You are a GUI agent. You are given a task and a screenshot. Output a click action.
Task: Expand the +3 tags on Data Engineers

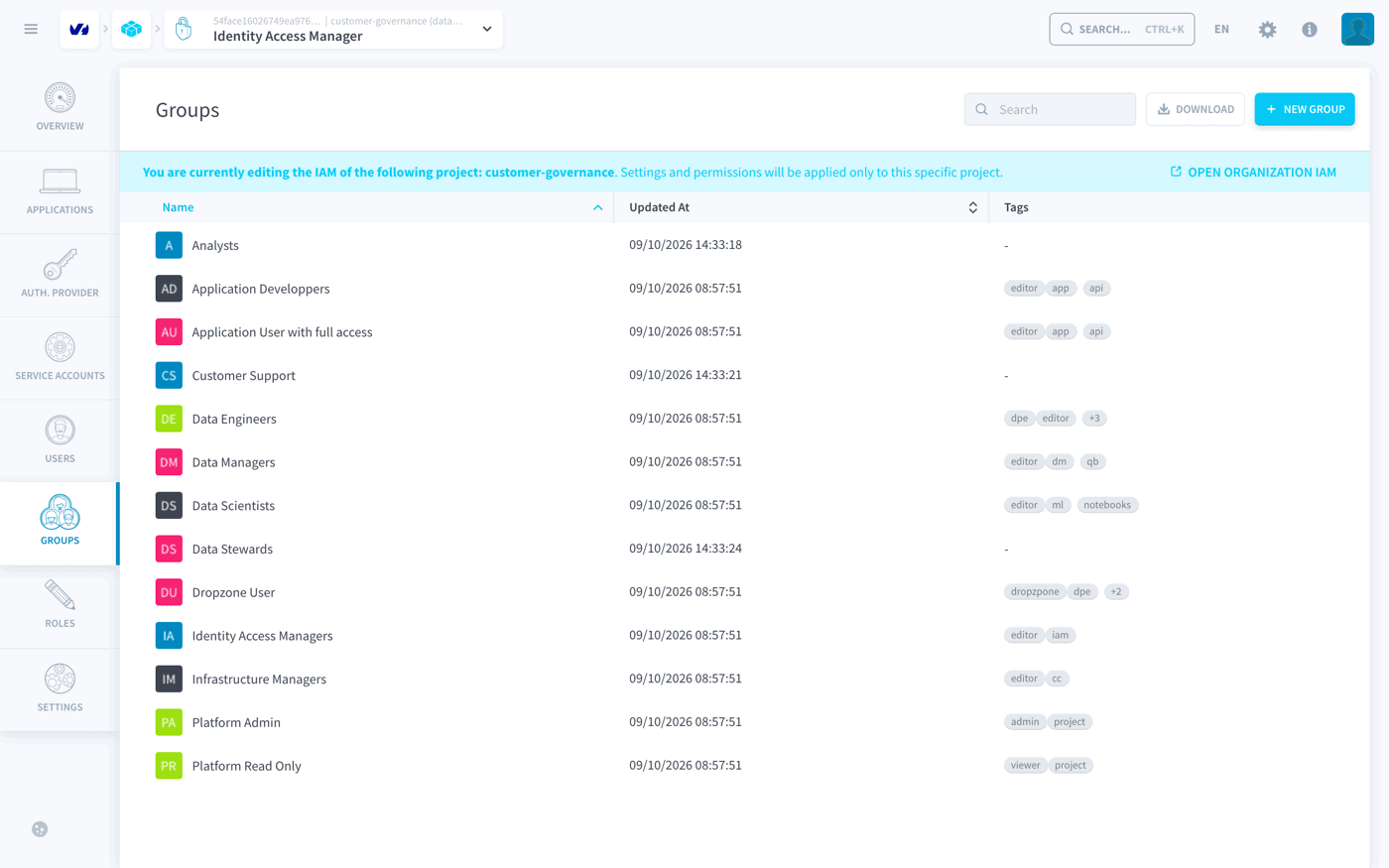click(x=1094, y=419)
